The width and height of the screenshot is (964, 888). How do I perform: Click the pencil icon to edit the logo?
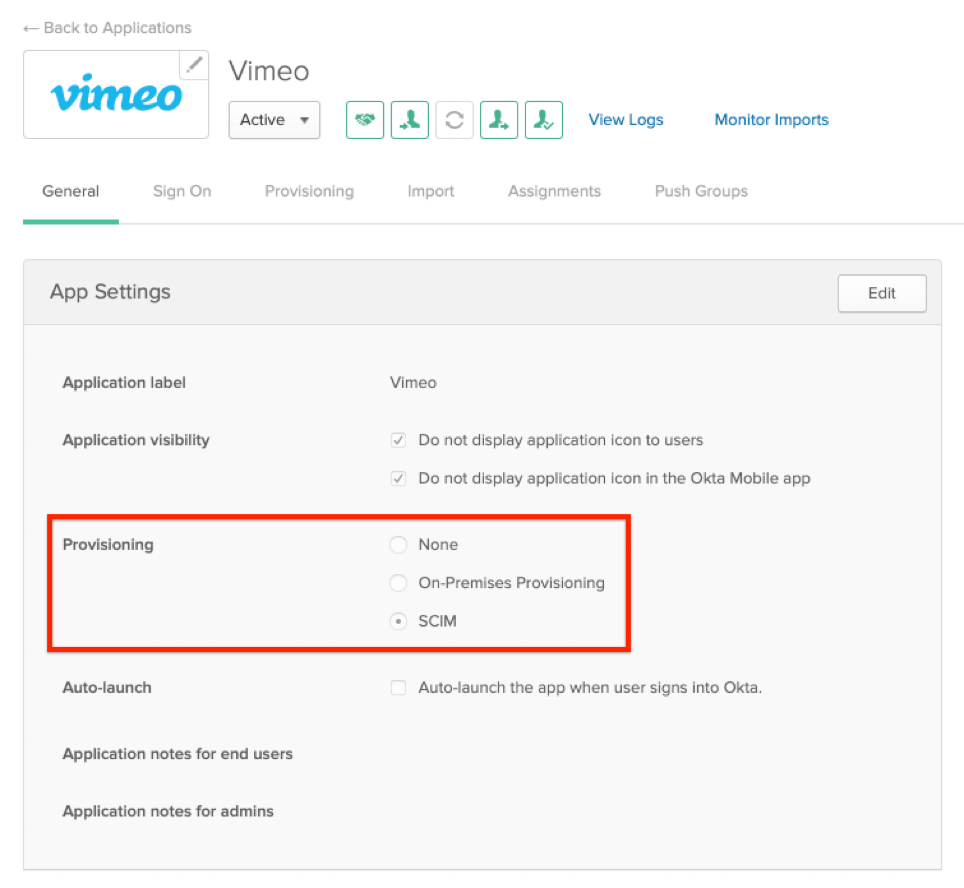click(194, 65)
